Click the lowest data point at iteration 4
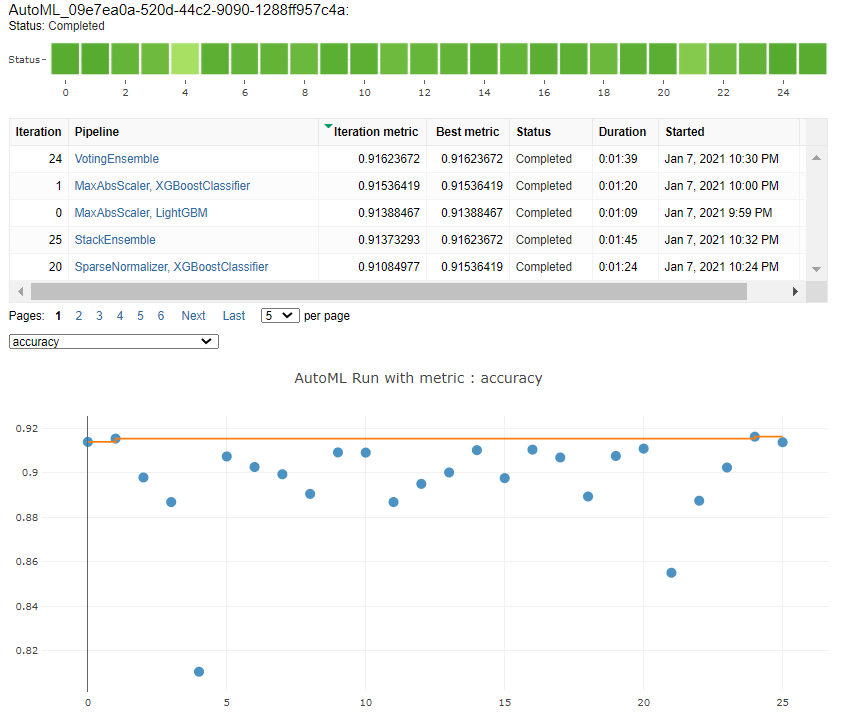Image resolution: width=846 pixels, height=718 pixels. (x=199, y=672)
